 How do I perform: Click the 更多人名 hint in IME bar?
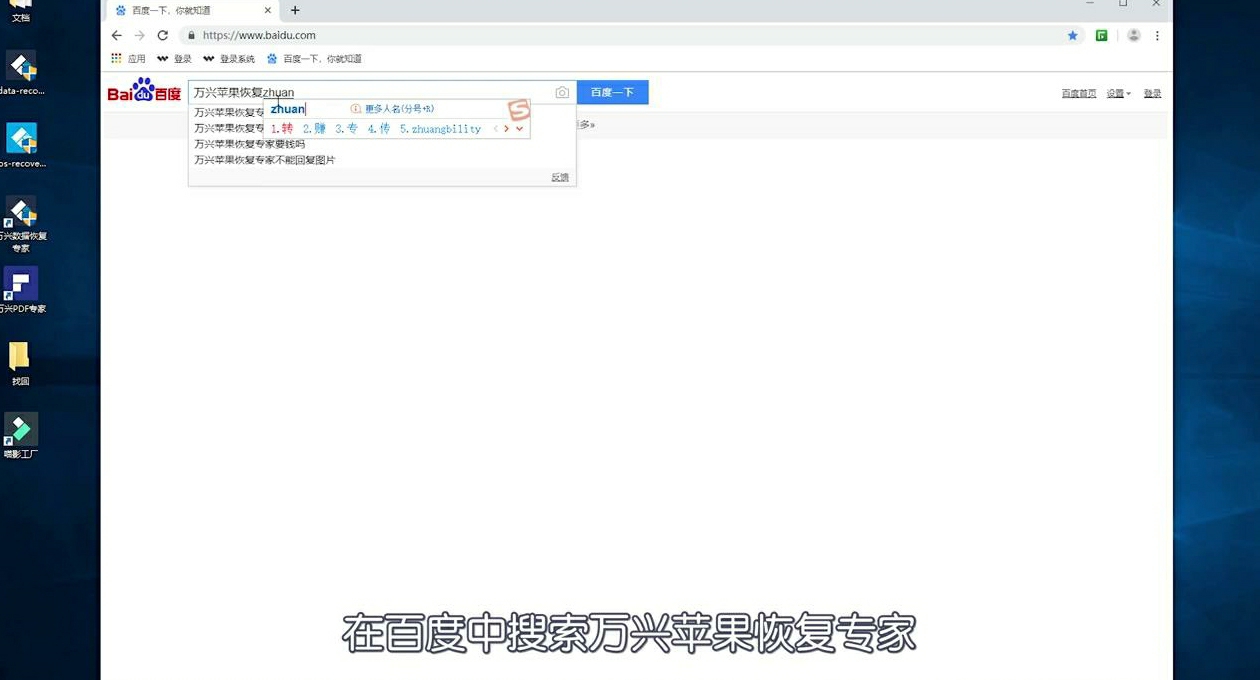coord(393,108)
